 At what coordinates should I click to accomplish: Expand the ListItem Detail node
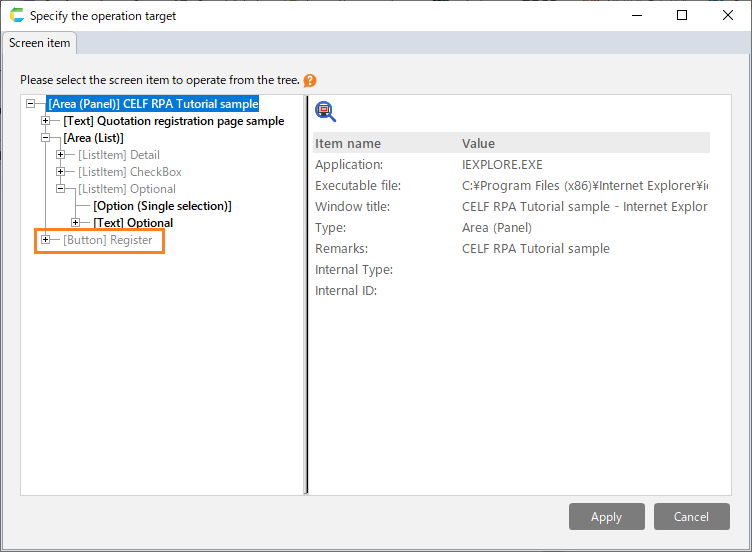coord(61,155)
